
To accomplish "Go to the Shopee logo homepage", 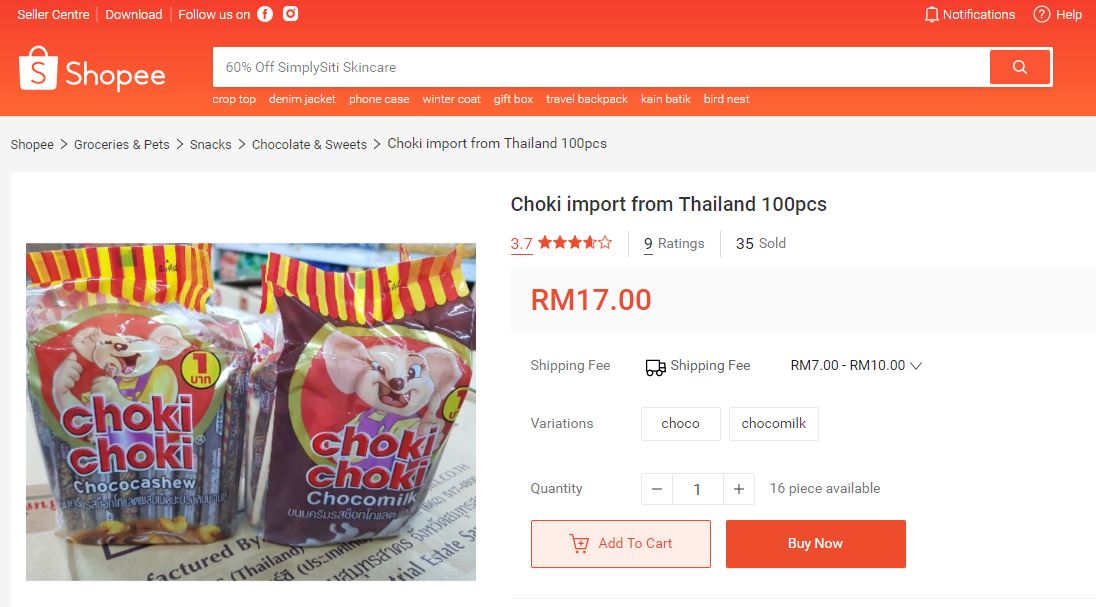I will tap(92, 69).
